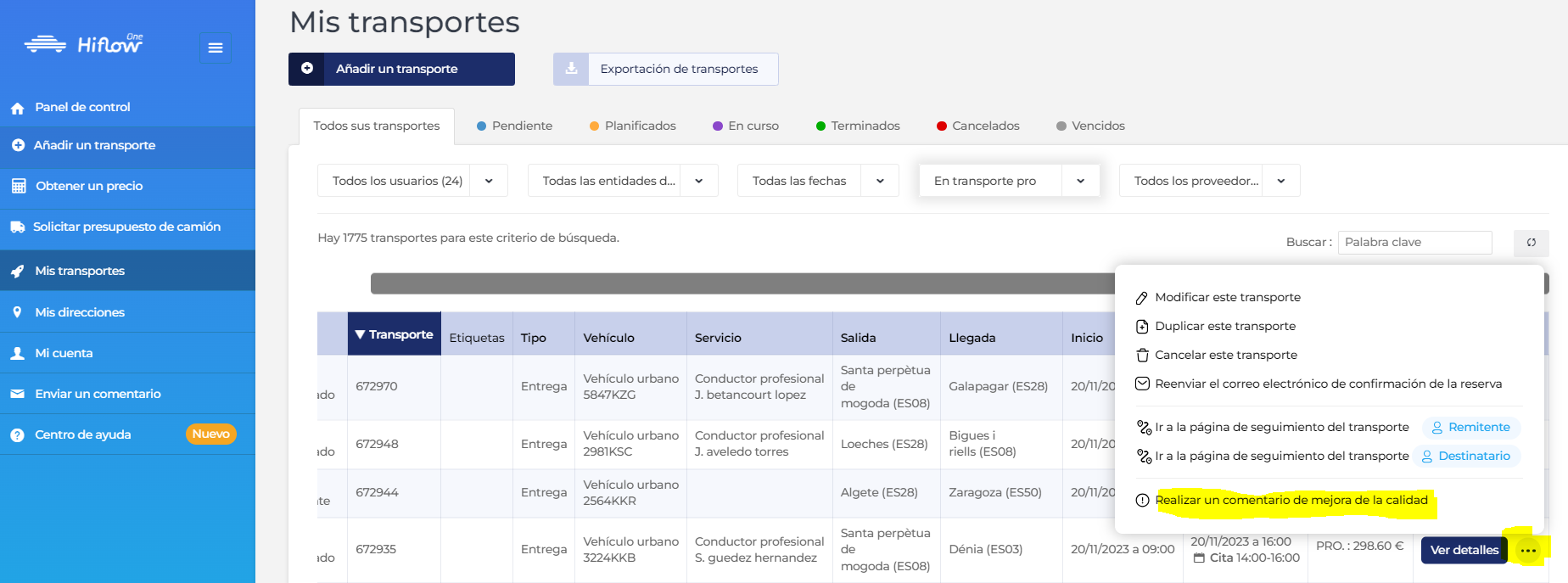Click the Nuevo badge on Centro de ayuda
Viewport: 1568px width, 583px height.
pos(210,434)
